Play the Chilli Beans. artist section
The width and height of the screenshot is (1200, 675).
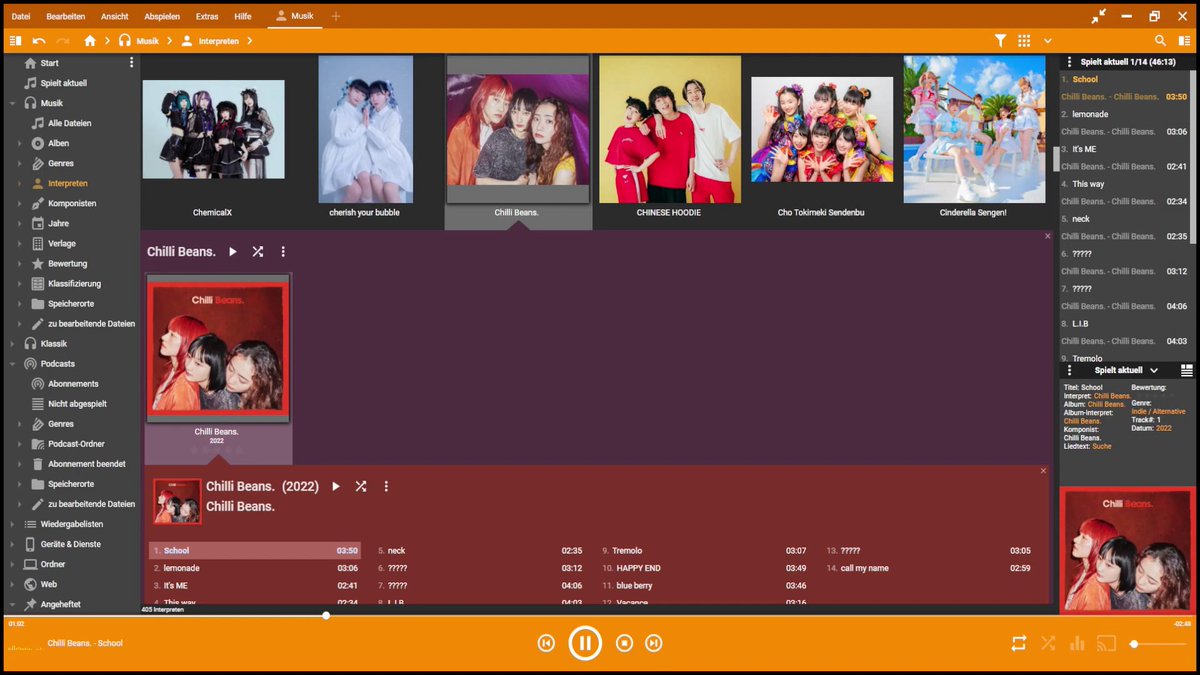233,252
